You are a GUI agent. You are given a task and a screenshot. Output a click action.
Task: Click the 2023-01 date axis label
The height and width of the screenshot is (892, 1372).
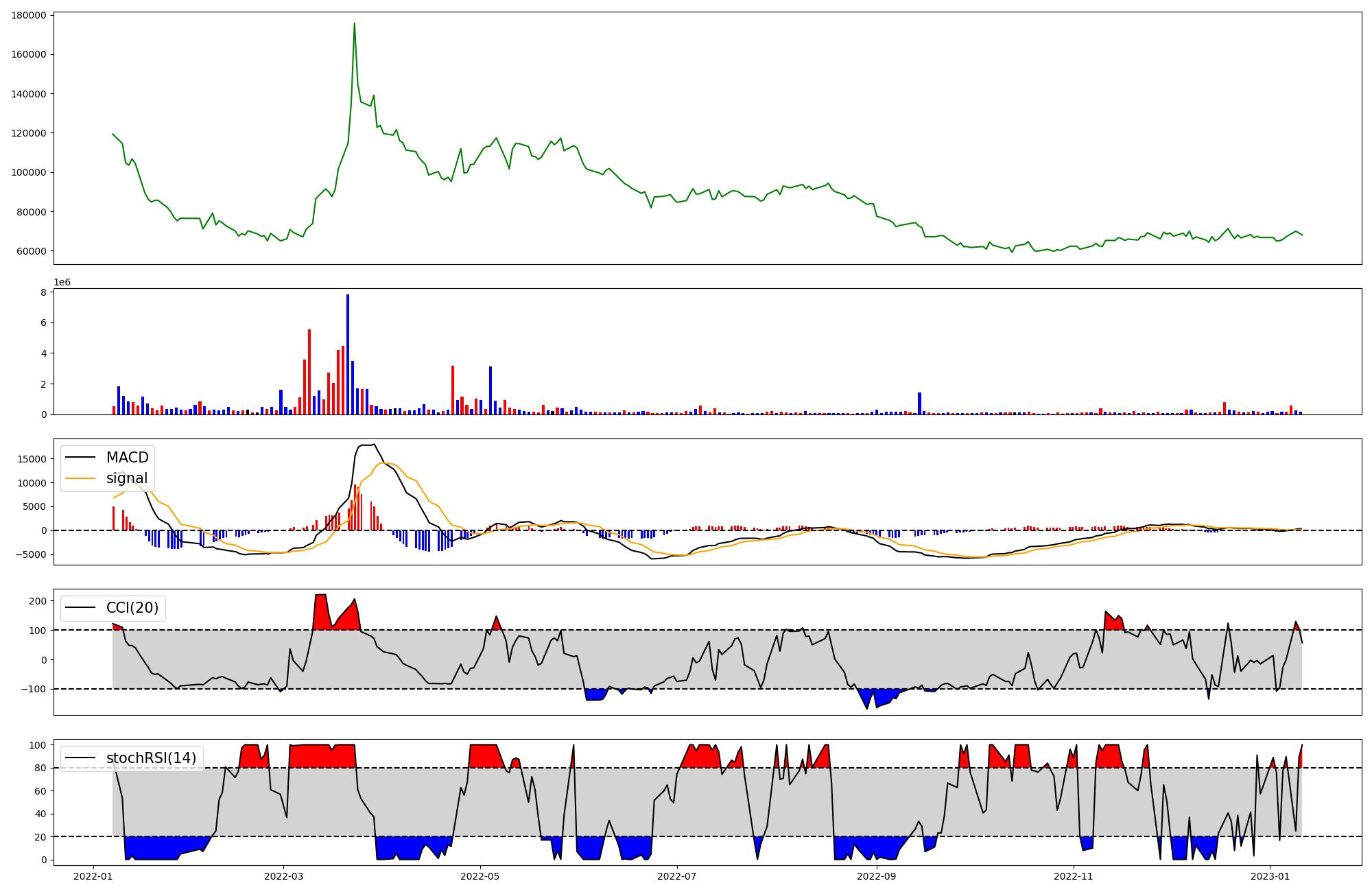tap(1270, 876)
